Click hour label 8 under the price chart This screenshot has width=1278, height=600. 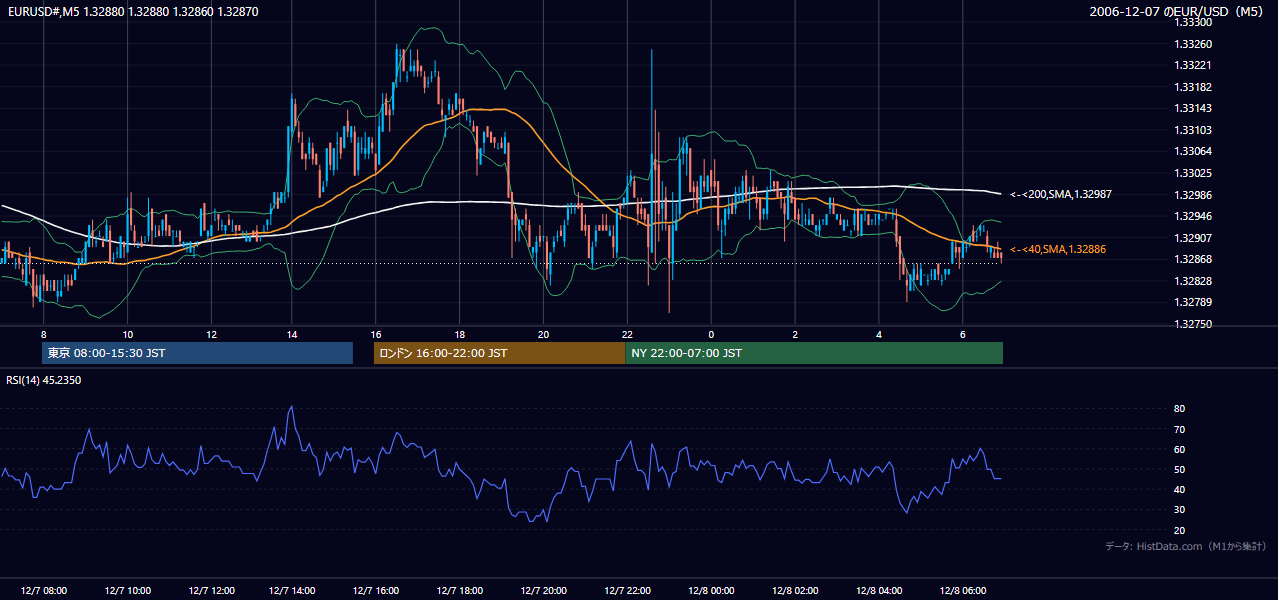tap(43, 334)
